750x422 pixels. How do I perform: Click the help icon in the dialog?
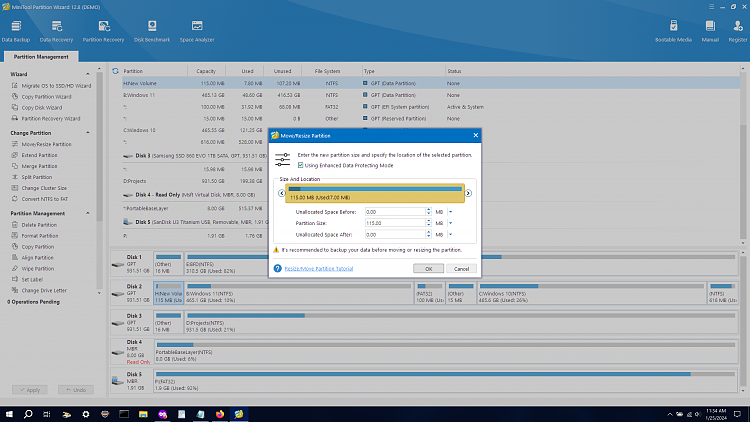click(277, 268)
